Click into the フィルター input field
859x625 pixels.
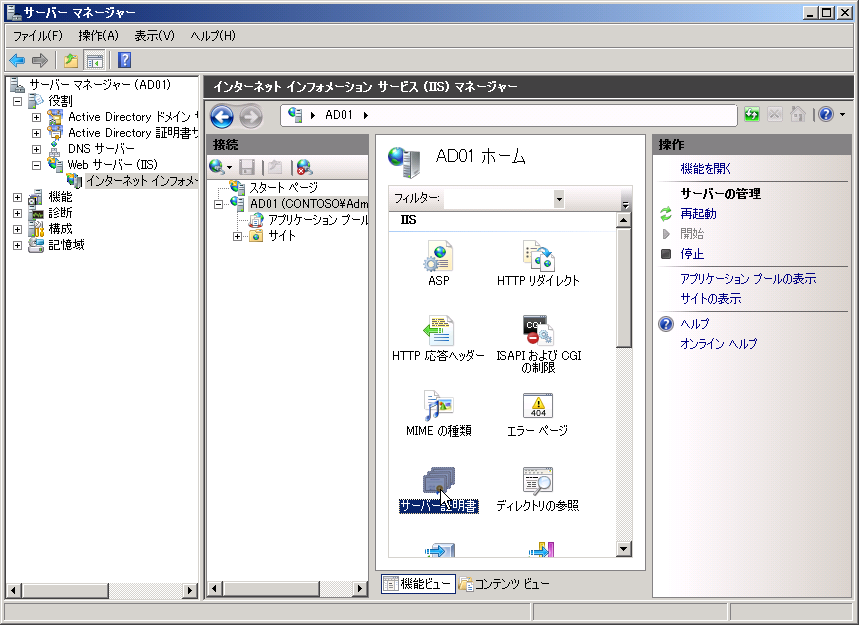point(499,199)
